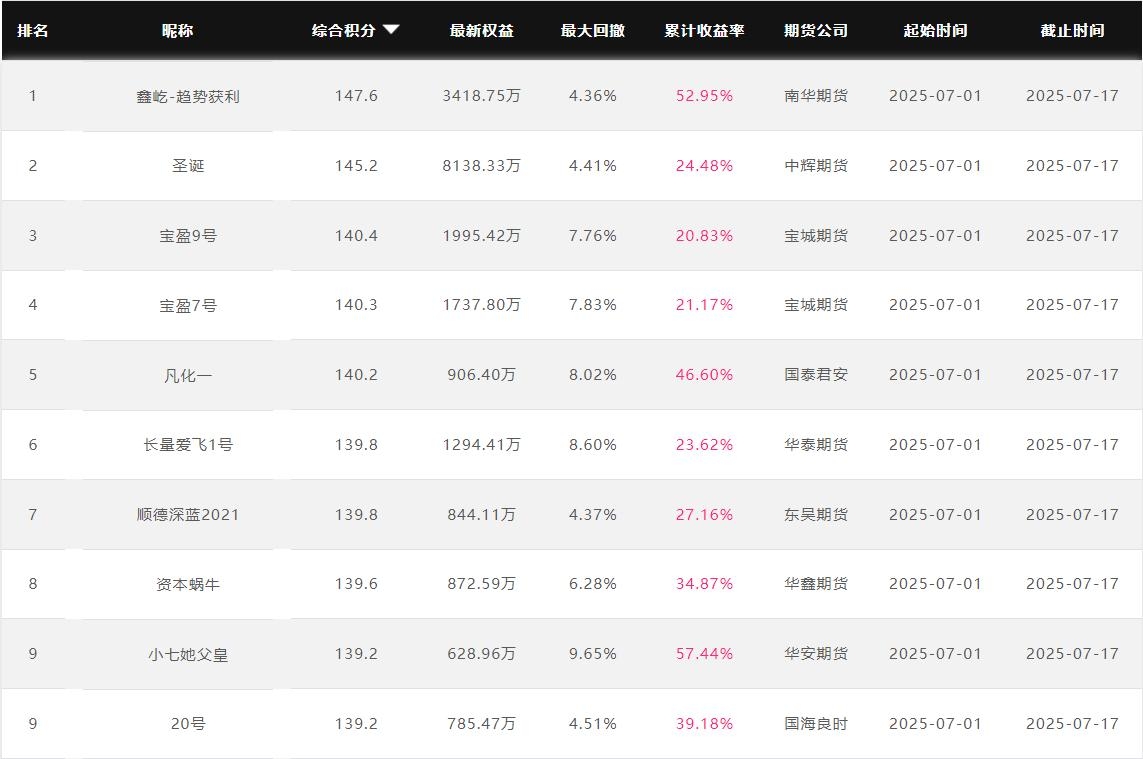Select score value 147.6
The height and width of the screenshot is (759, 1143).
point(356,96)
